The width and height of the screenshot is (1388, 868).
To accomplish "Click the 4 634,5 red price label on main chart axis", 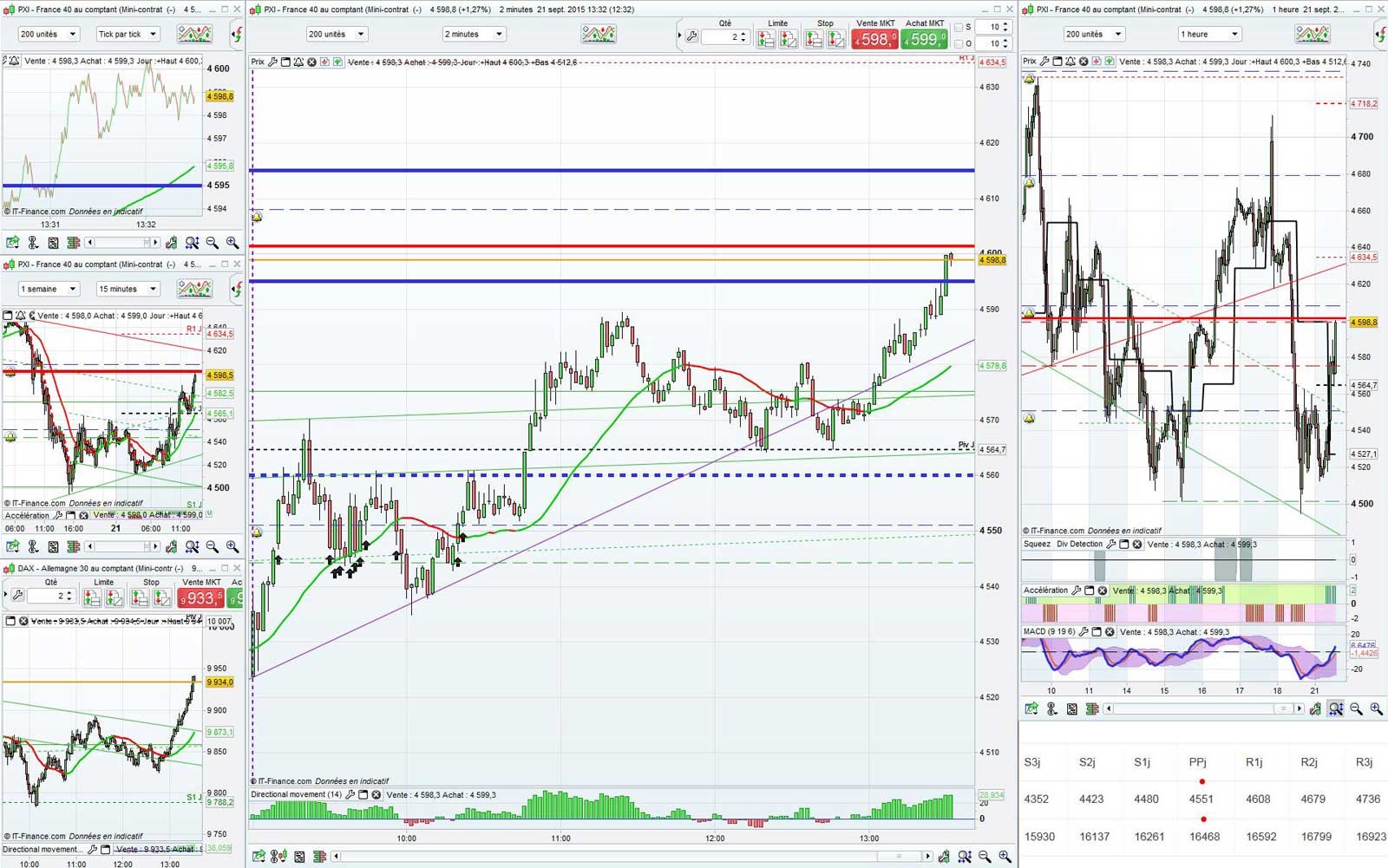I will pyautogui.click(x=992, y=62).
